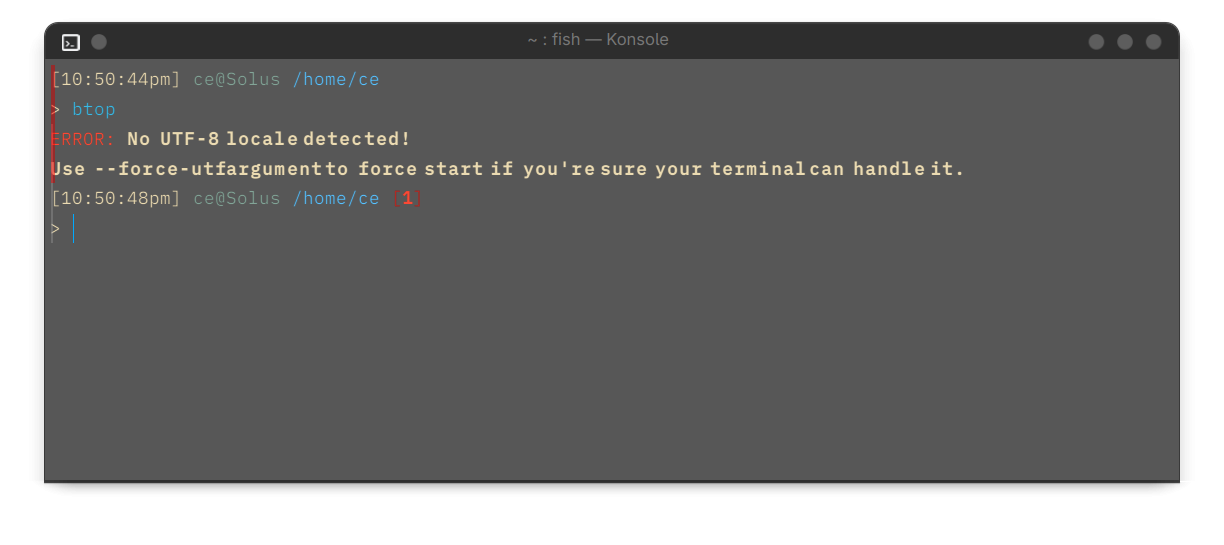The width and height of the screenshot is (1224, 545).
Task: Click the ">" prompt symbol before btop
Action: tap(56, 109)
